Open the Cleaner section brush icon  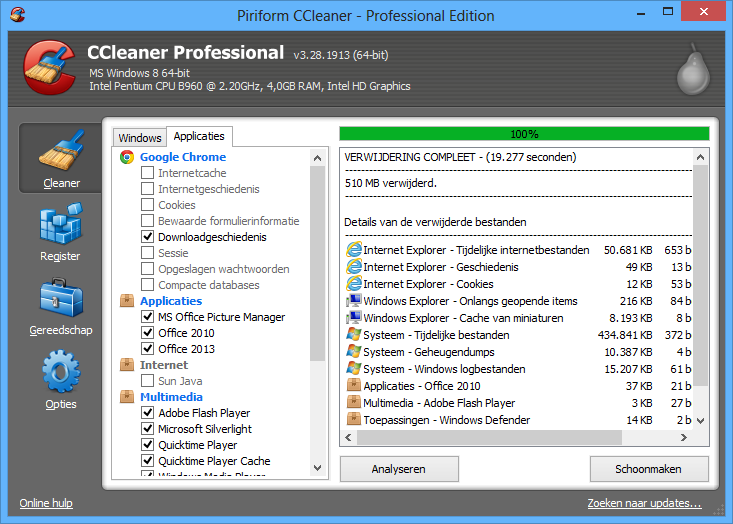(x=61, y=151)
